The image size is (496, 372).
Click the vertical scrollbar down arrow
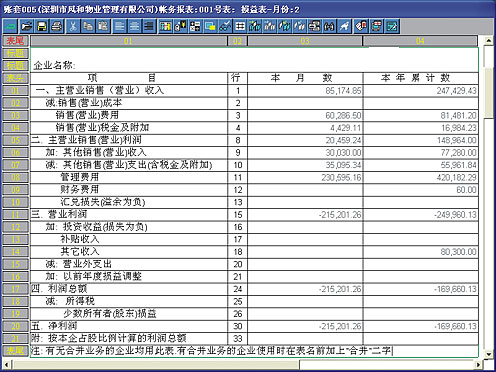(488, 354)
